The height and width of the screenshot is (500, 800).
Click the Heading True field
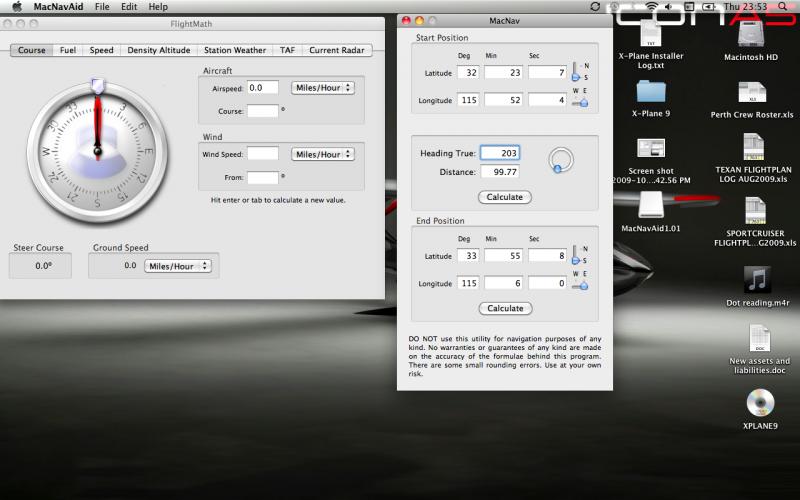click(500, 153)
